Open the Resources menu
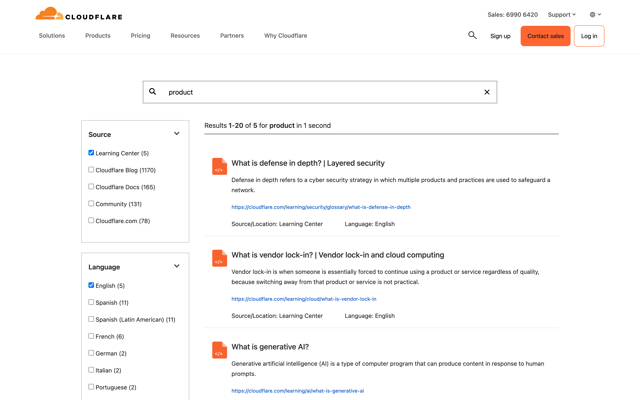This screenshot has width=640, height=400. pyautogui.click(x=185, y=36)
